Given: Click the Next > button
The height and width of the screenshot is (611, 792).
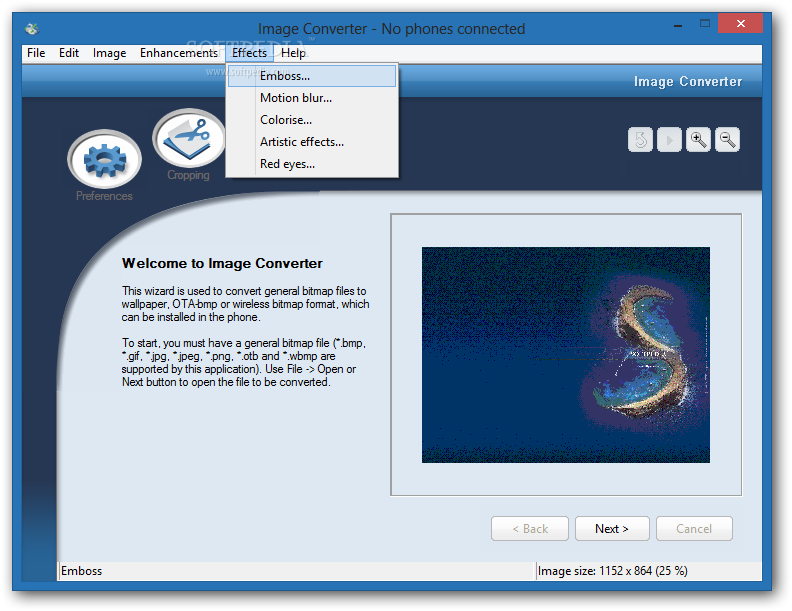Looking at the screenshot, I should point(612,529).
